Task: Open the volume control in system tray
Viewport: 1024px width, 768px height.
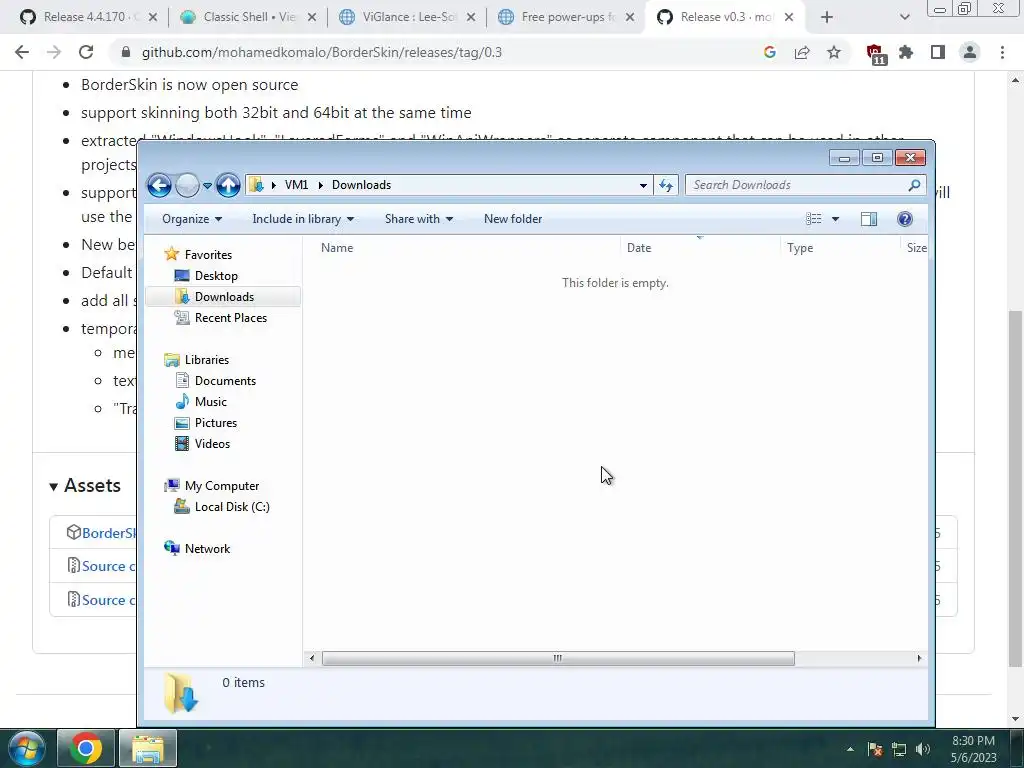Action: click(922, 749)
